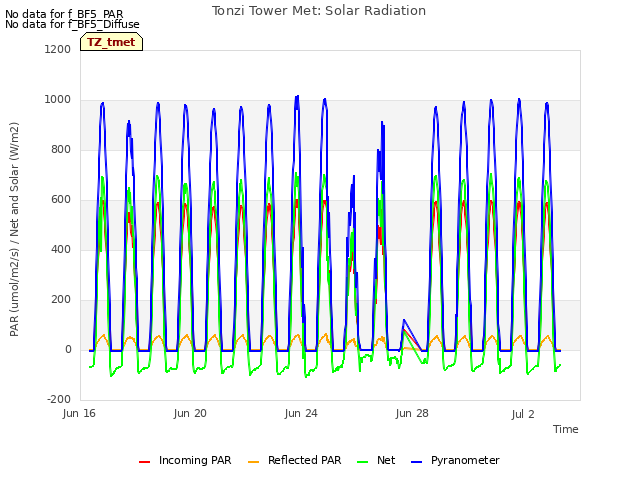Screen dimensions: 640x480
Task: Click the -200 y-axis tick label
Action: 59,399
